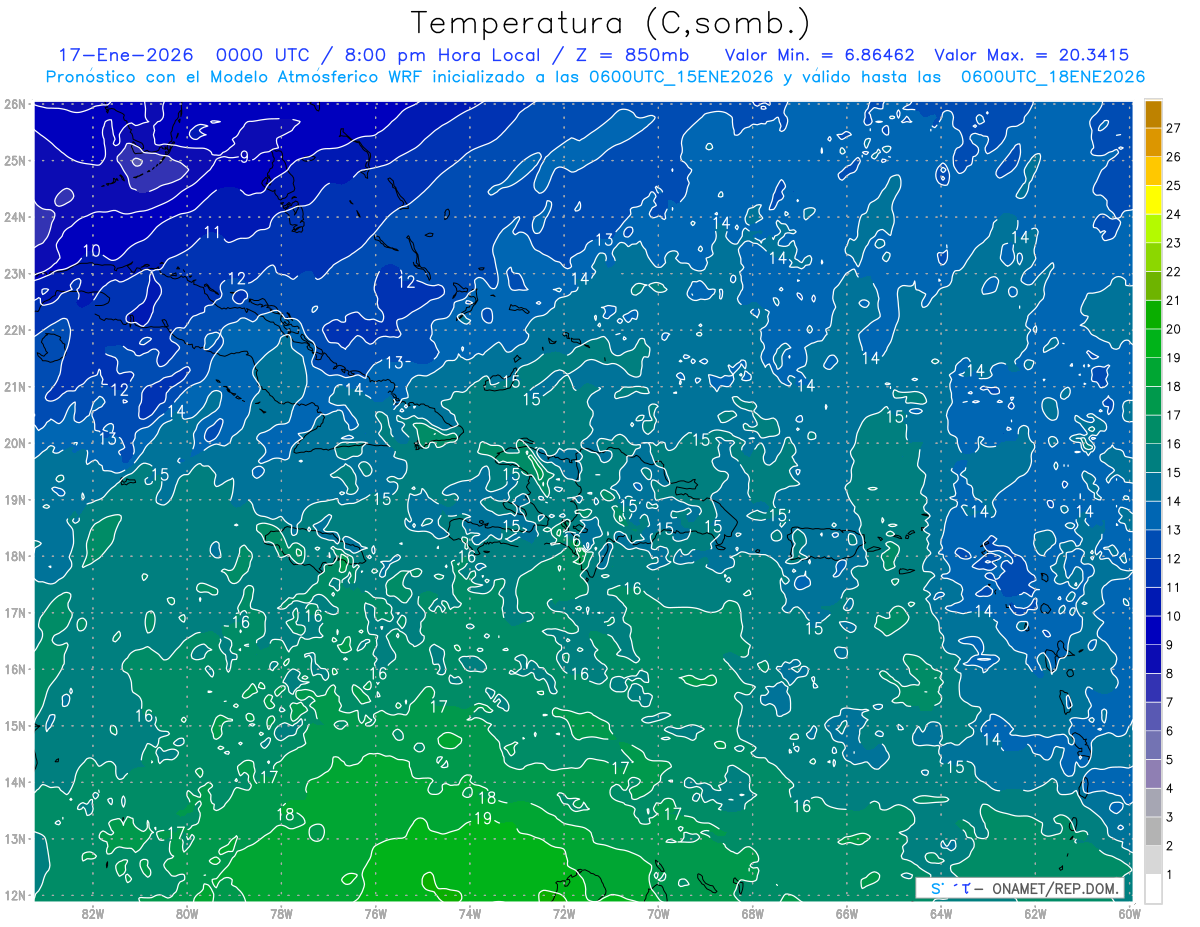Click the 'Valor Max. = 20.3415' value
Viewport: 1200px width, 927px height.
coord(1032,55)
